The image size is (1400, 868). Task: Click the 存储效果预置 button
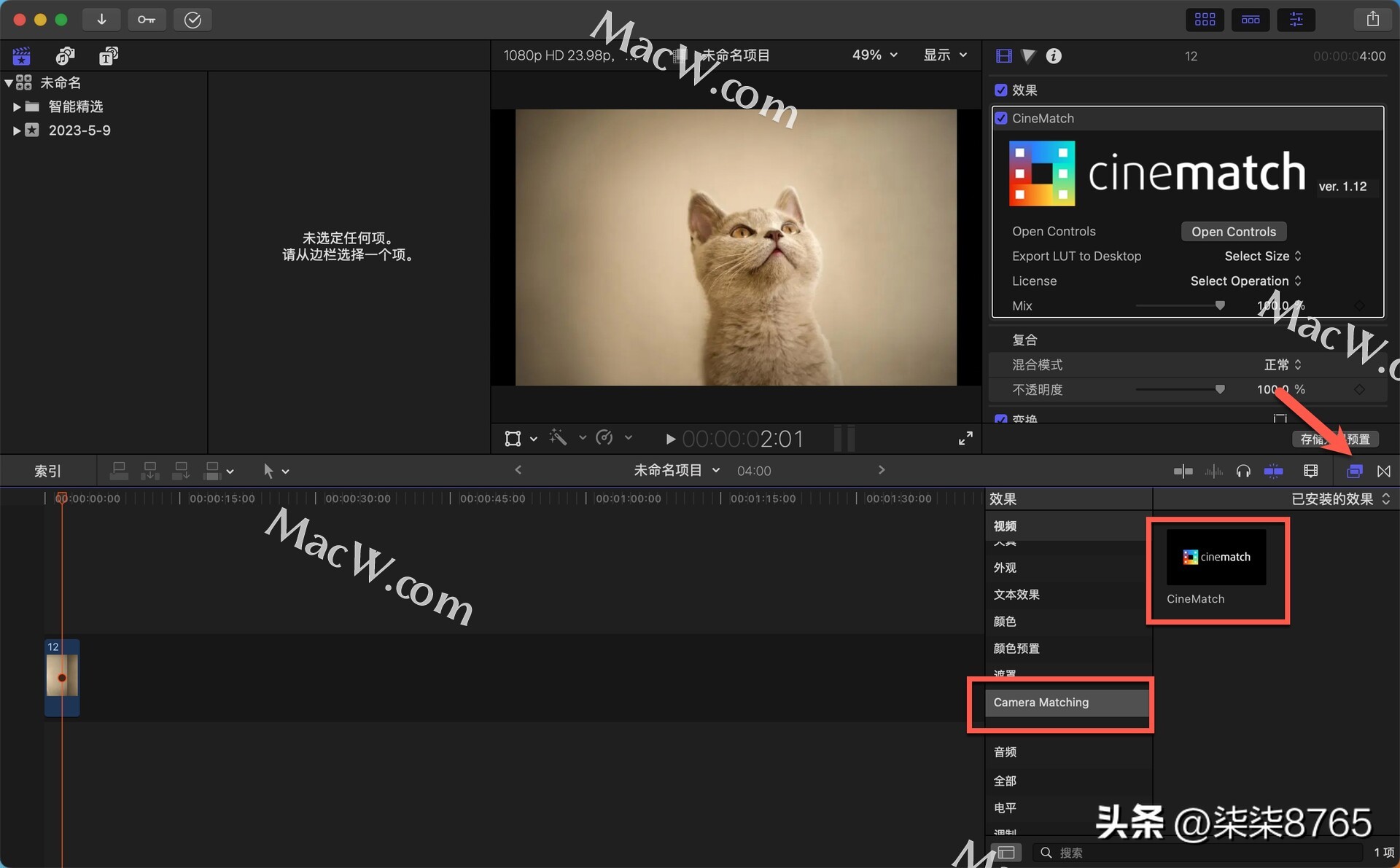1335,439
